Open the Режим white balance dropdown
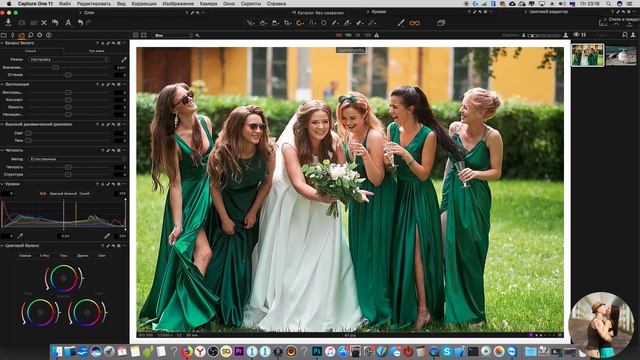This screenshot has width=640, height=360. [69, 60]
